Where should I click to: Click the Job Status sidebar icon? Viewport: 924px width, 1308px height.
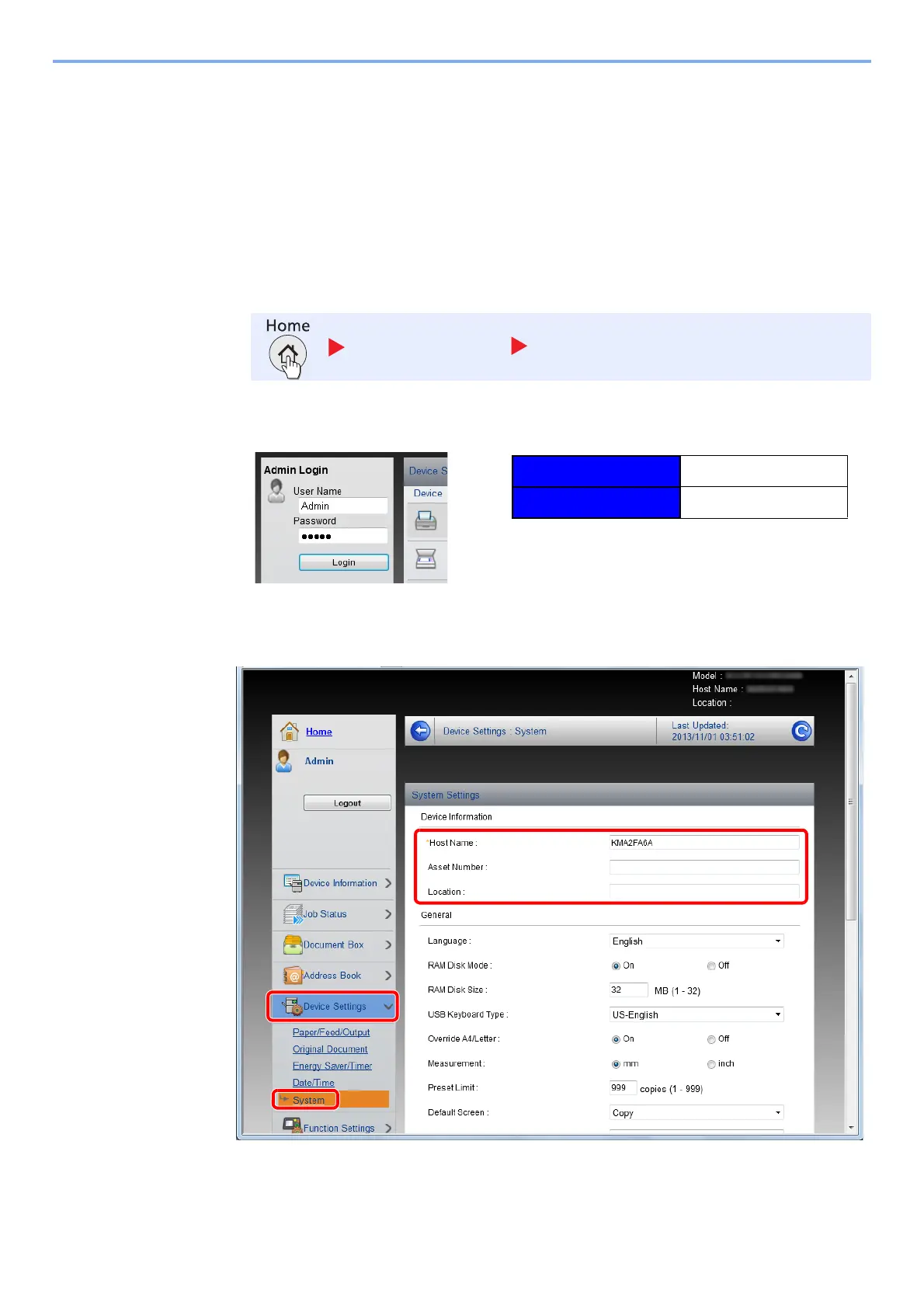(x=293, y=914)
